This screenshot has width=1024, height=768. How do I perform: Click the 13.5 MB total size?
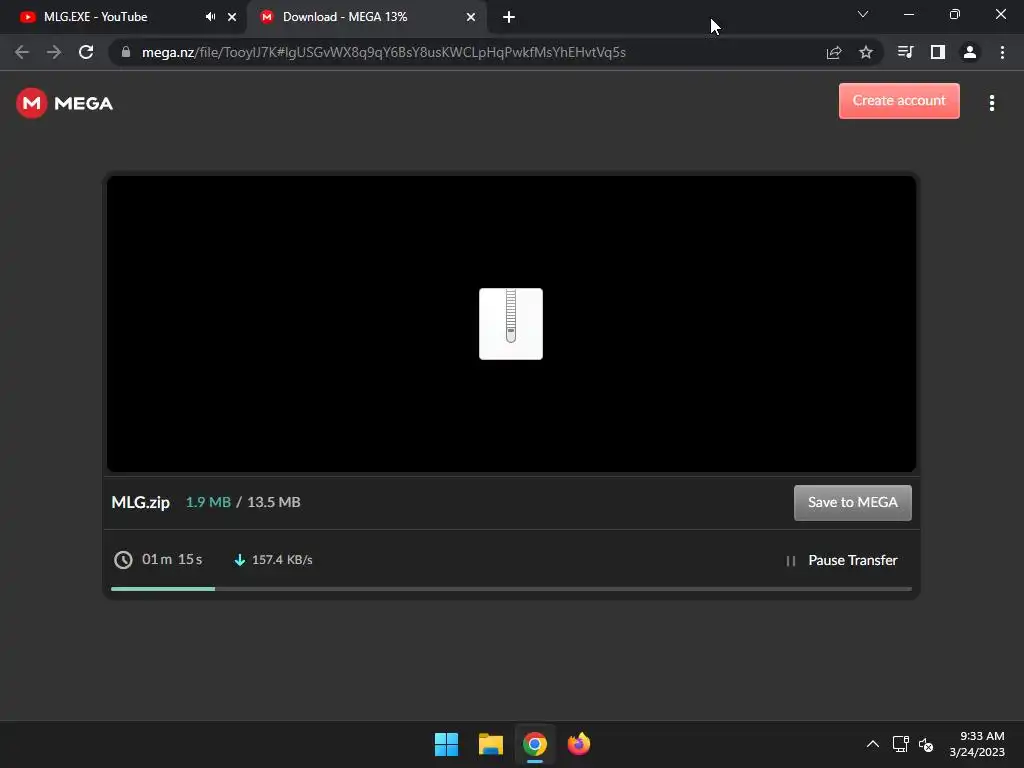tap(274, 502)
